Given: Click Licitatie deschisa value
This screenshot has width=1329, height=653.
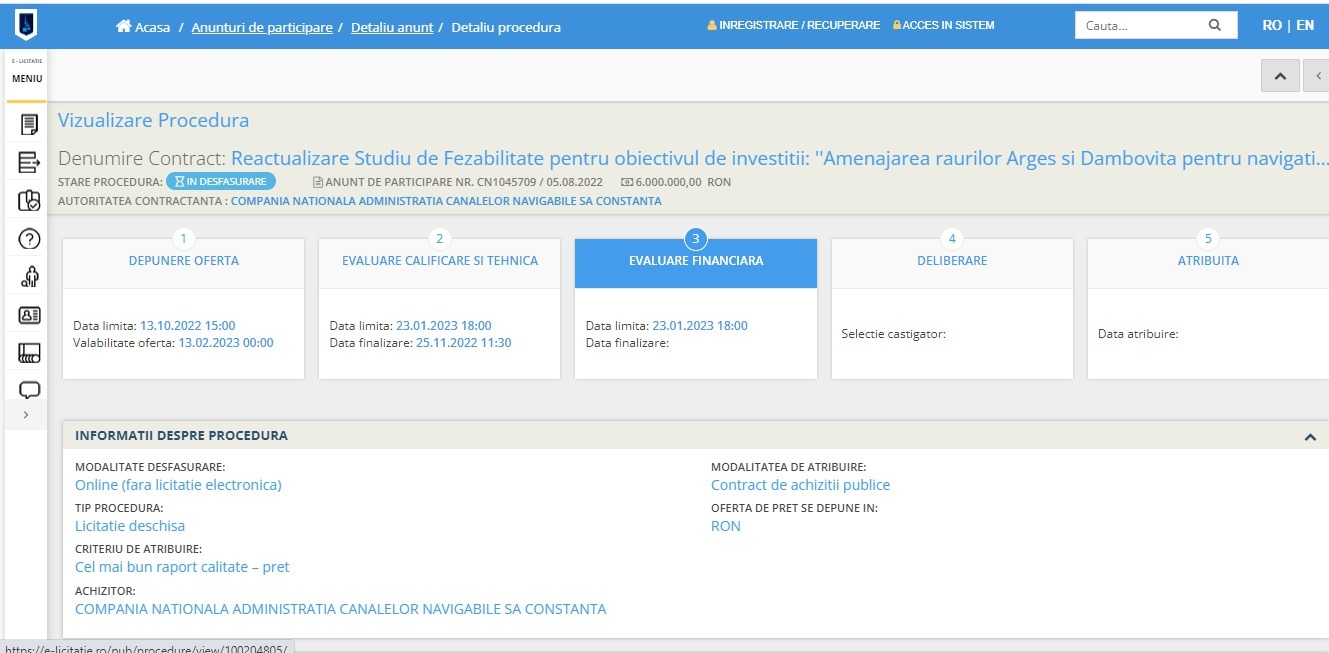Looking at the screenshot, I should (130, 526).
